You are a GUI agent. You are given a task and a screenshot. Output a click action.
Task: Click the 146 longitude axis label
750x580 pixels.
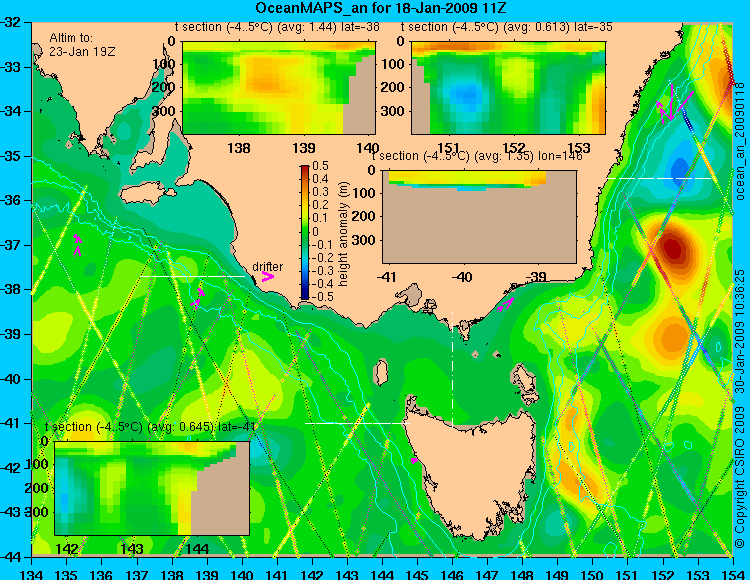pos(452,574)
